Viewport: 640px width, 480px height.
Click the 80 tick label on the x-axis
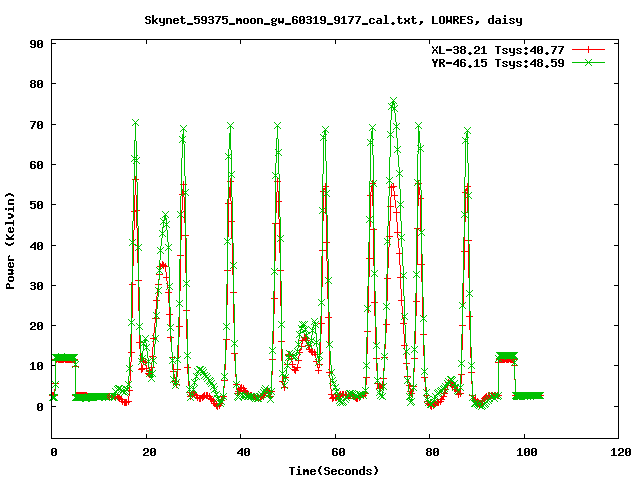pyautogui.click(x=431, y=452)
